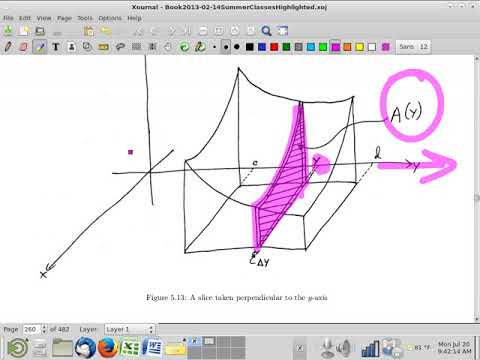Click the page number field showing 260
Image resolution: width=480 pixels, height=360 pixels.
click(x=32, y=329)
